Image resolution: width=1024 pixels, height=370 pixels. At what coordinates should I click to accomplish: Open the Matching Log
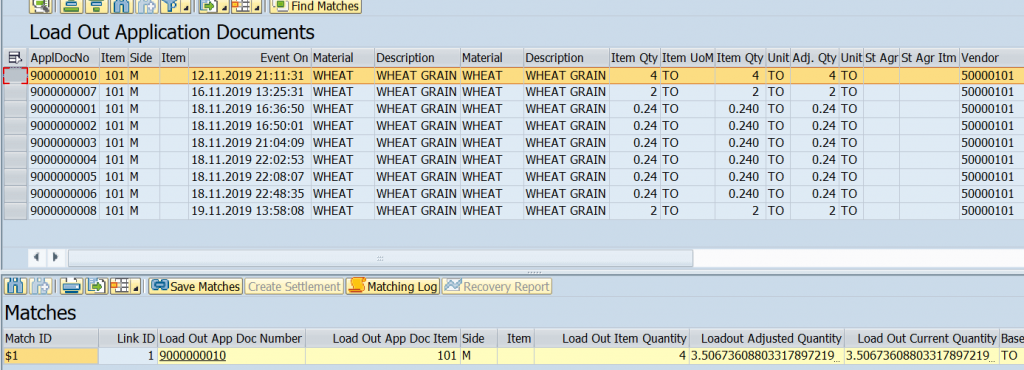point(392,286)
